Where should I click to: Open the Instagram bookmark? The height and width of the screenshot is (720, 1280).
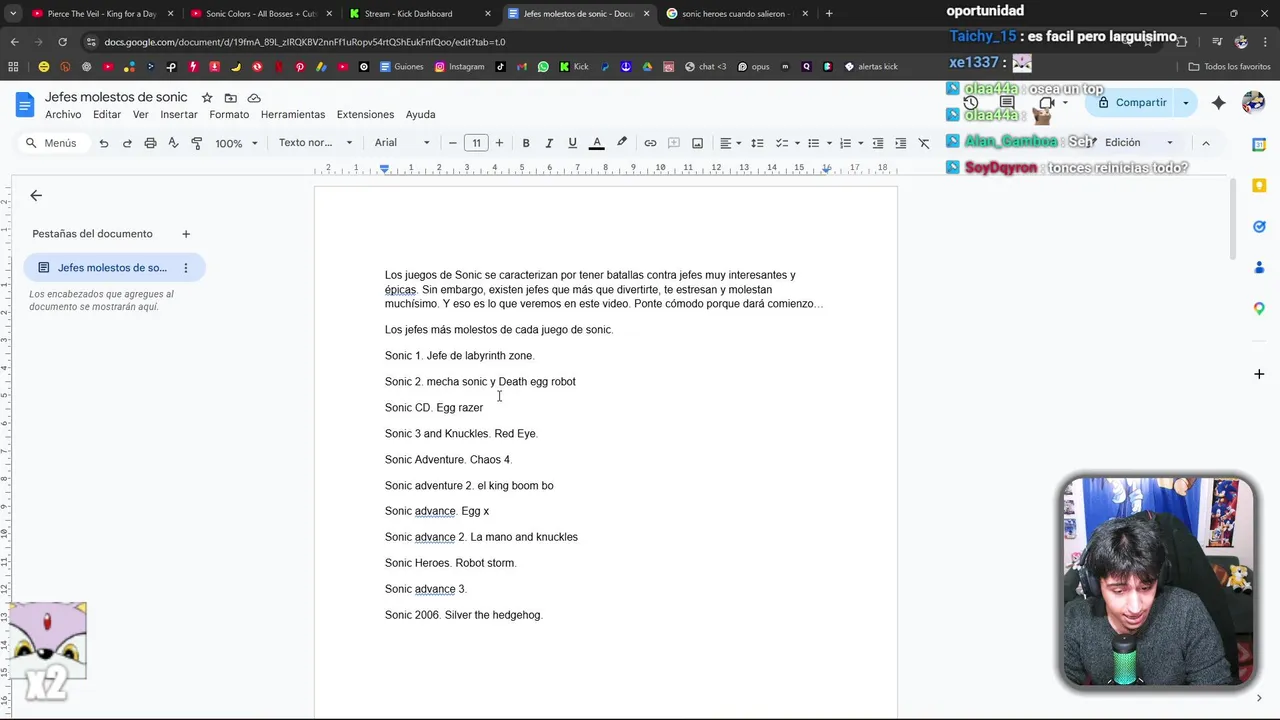(459, 67)
